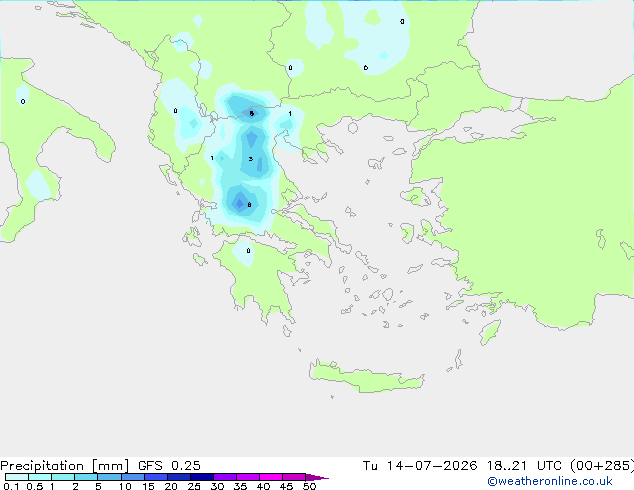Viewport: 634px width, 490px height.
Task: Click the 45–50 mm legend swatch
Action: coord(294,477)
